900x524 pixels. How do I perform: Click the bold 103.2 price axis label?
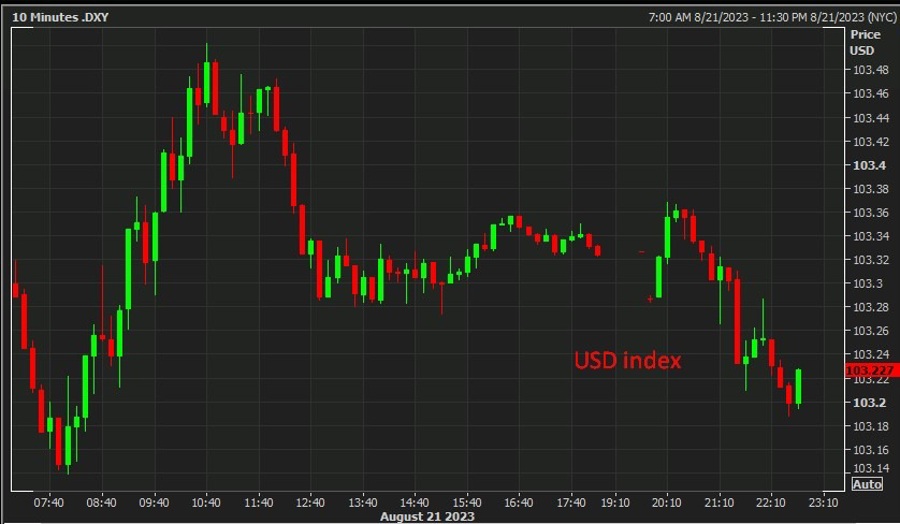coord(869,402)
